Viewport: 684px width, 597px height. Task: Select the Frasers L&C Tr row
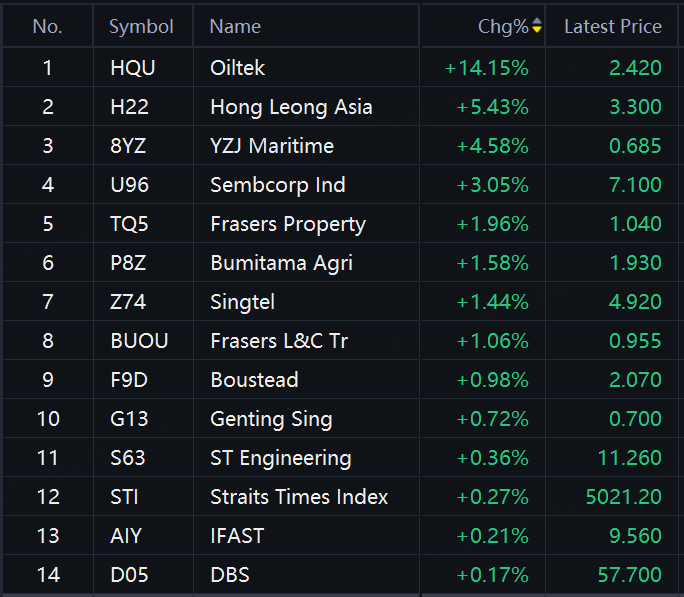(x=340, y=341)
